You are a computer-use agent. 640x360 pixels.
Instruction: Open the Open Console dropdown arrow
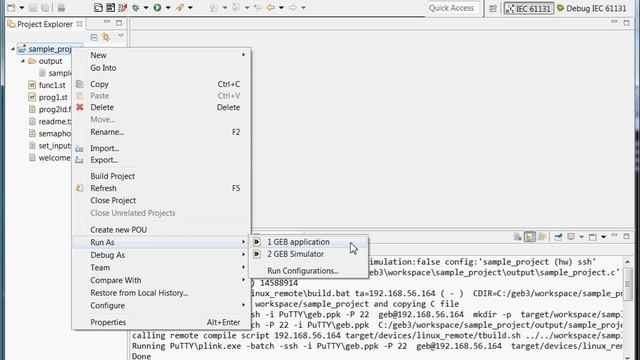coord(603,237)
